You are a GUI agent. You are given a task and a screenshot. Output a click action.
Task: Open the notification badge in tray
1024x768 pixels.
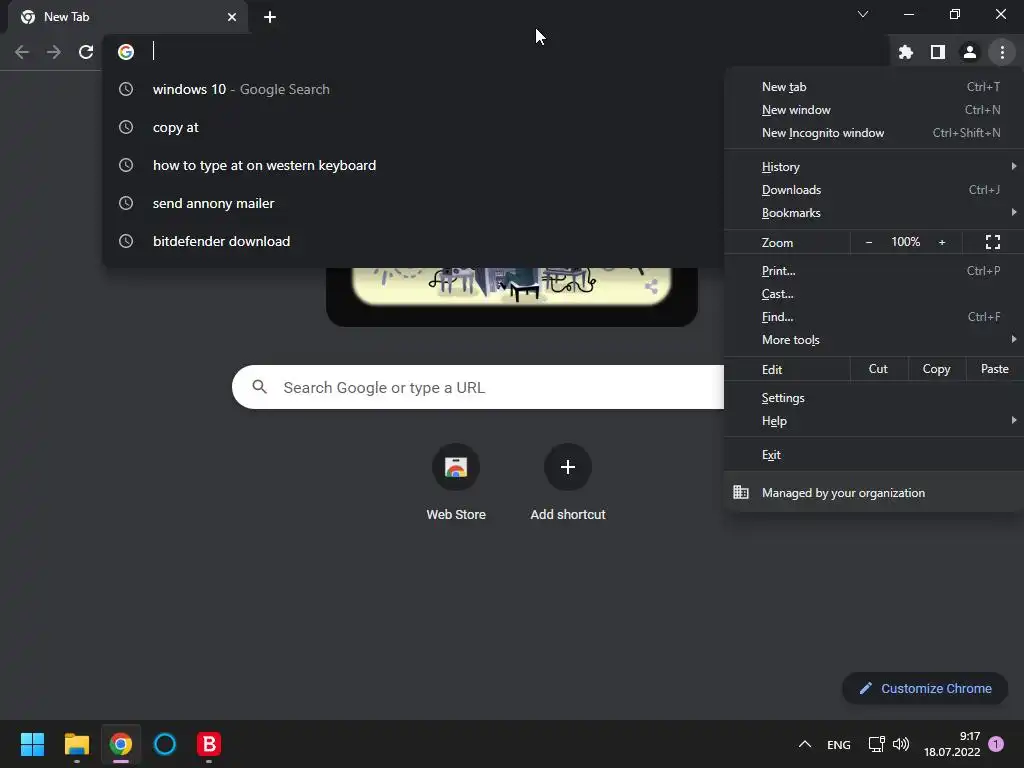point(996,744)
